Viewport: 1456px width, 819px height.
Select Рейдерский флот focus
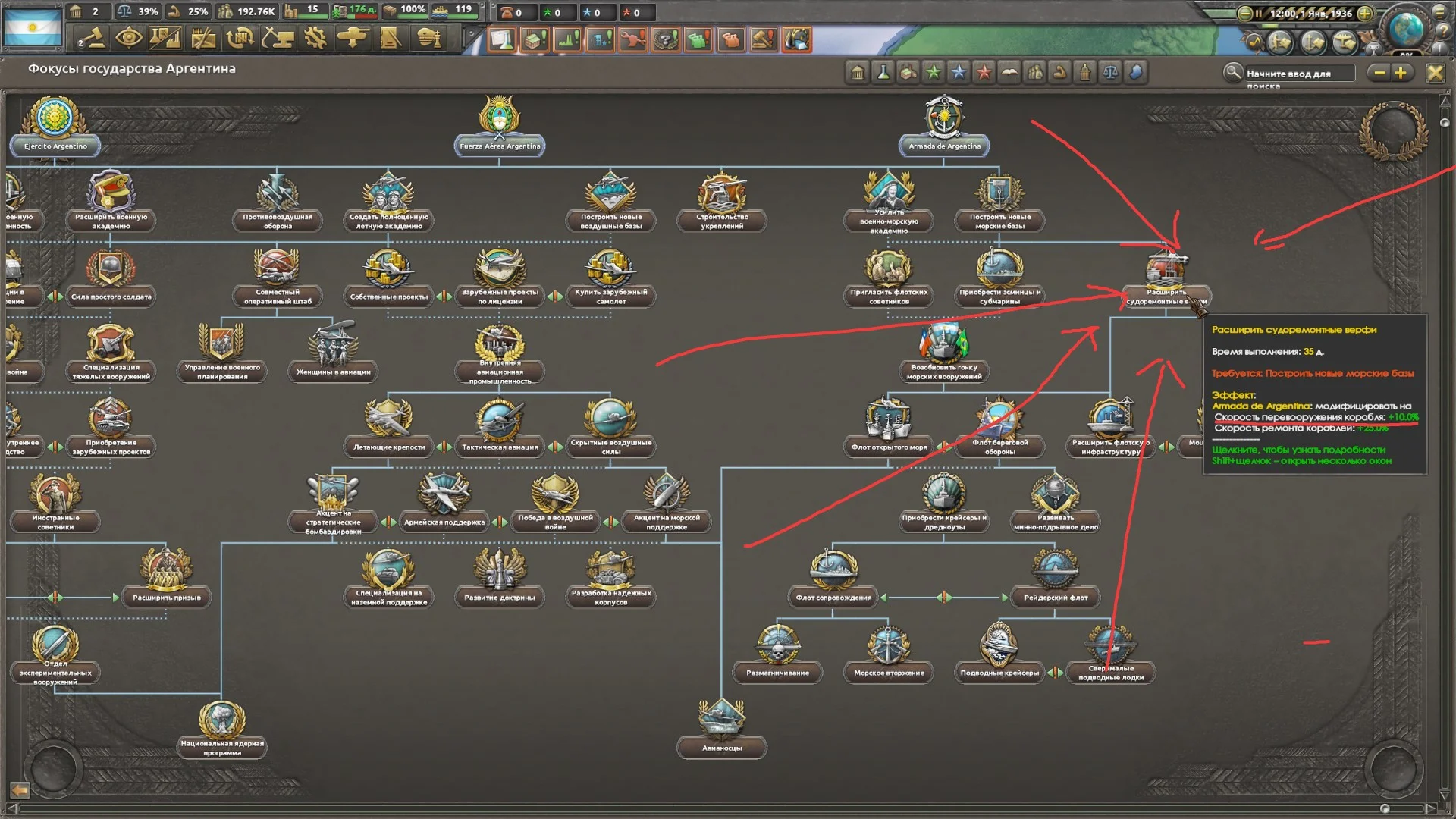coord(1056,579)
